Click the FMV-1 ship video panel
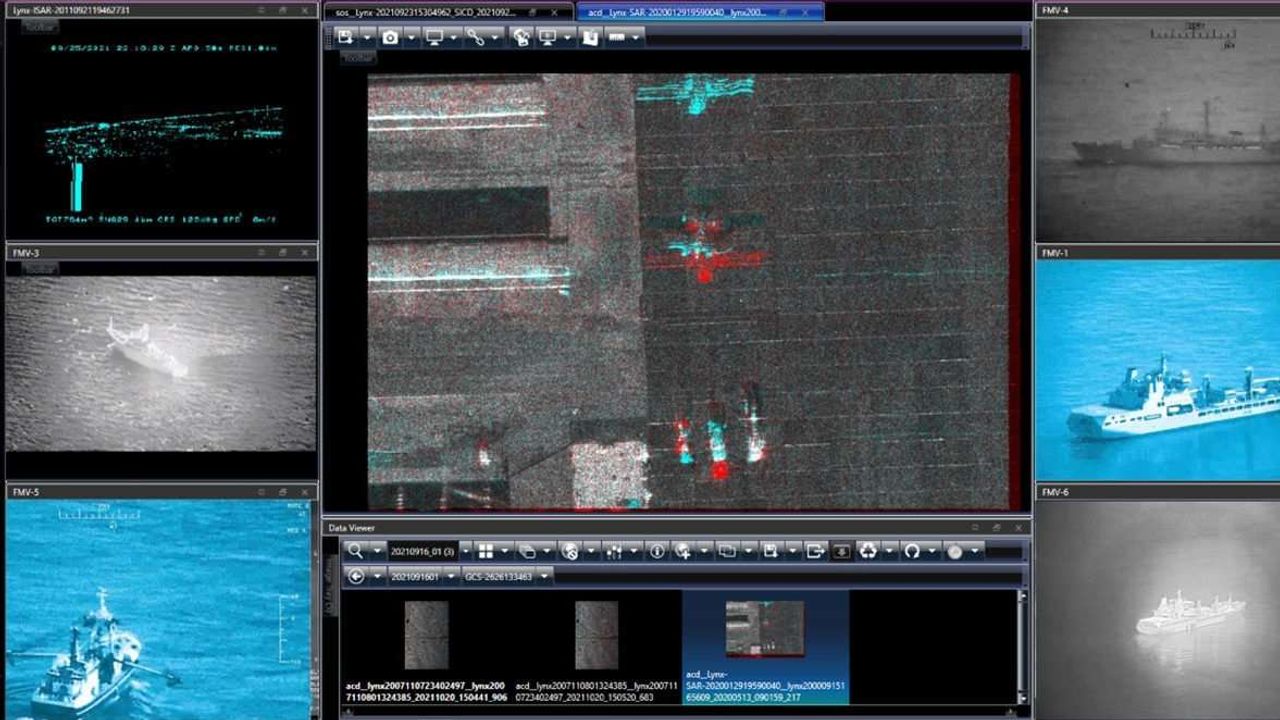Screen dimensions: 1280x720 point(1157,370)
